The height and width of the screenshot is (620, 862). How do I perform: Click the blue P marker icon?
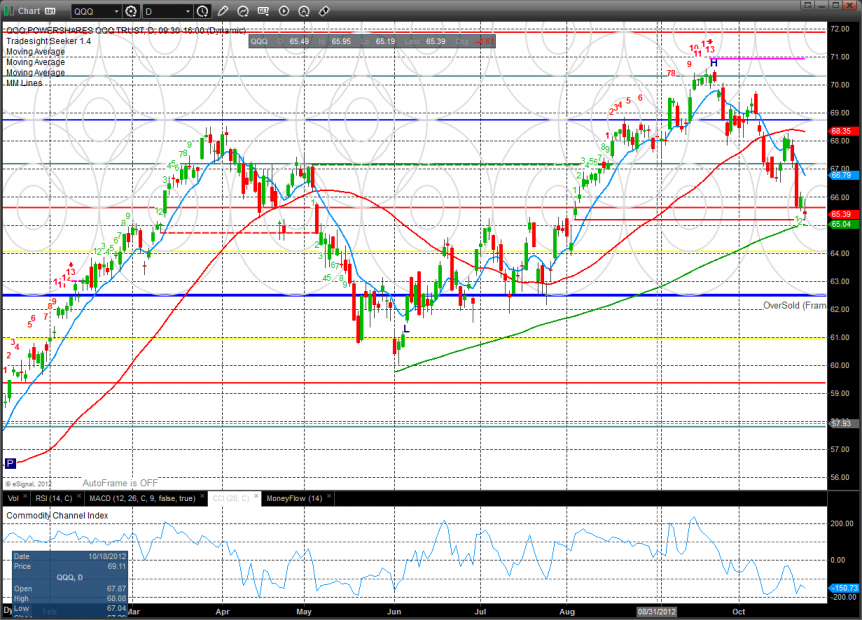(10, 463)
